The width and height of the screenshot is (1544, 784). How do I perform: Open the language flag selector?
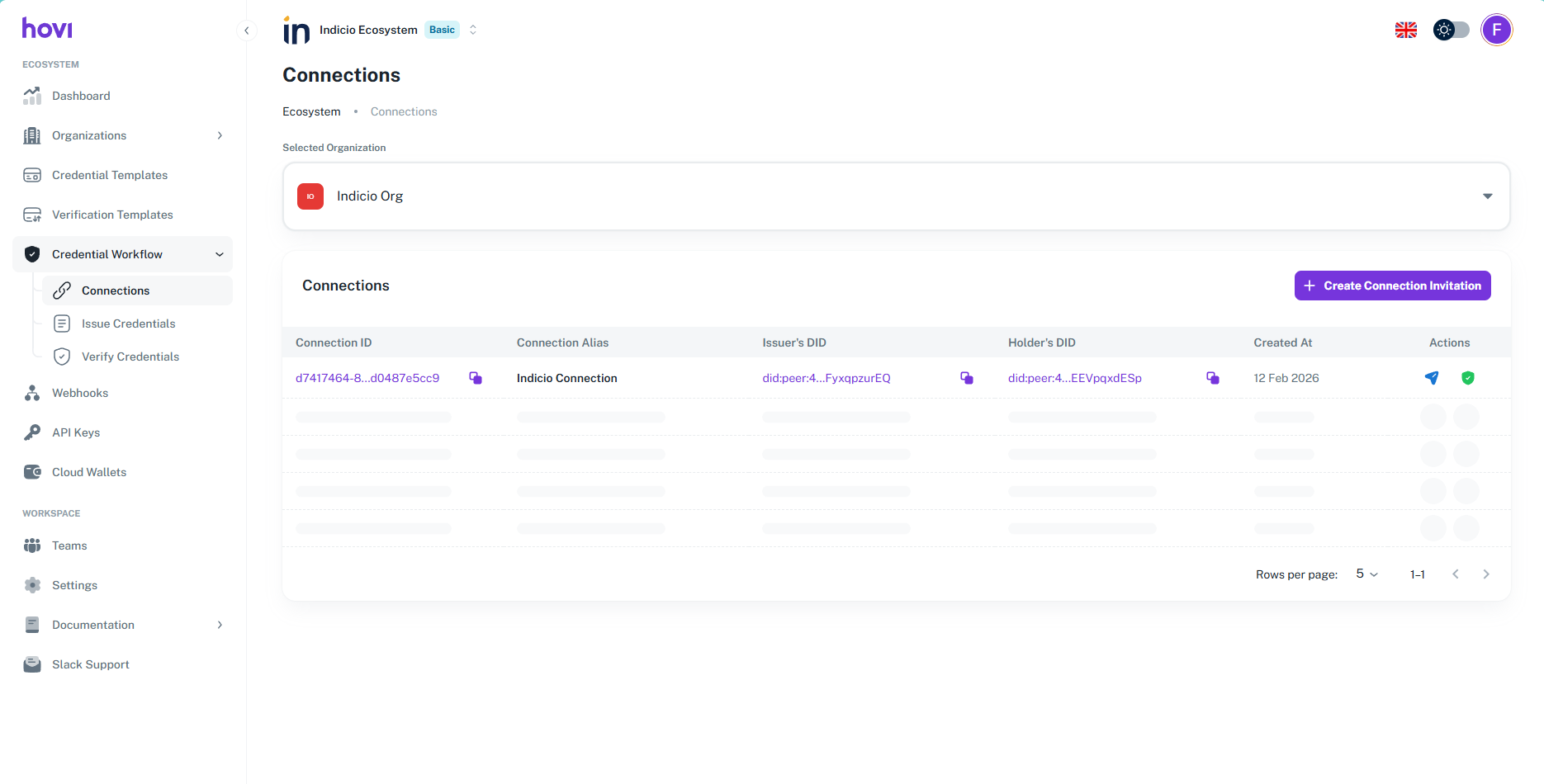pos(1405,31)
